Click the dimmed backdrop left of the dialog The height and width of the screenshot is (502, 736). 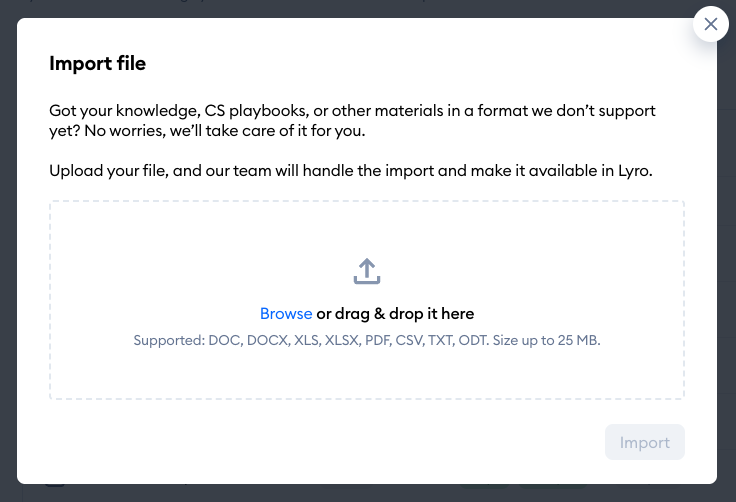8,250
